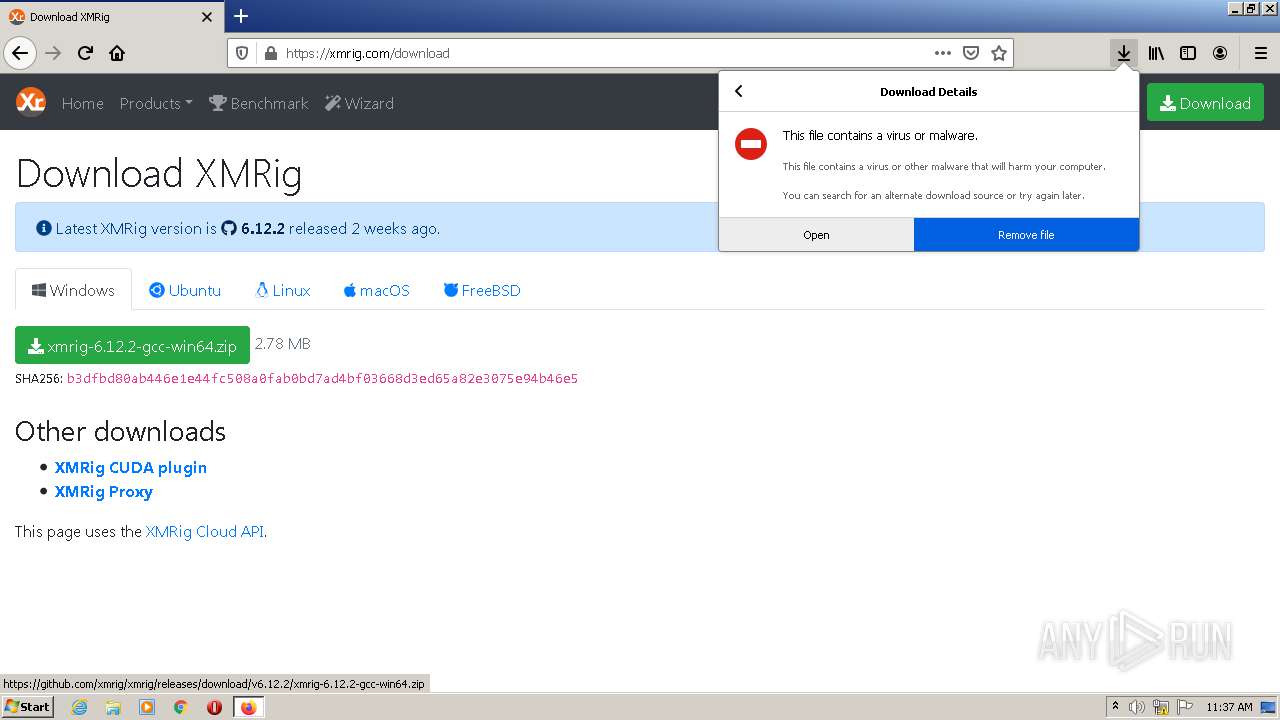Open page actions three-dot menu

(x=942, y=53)
